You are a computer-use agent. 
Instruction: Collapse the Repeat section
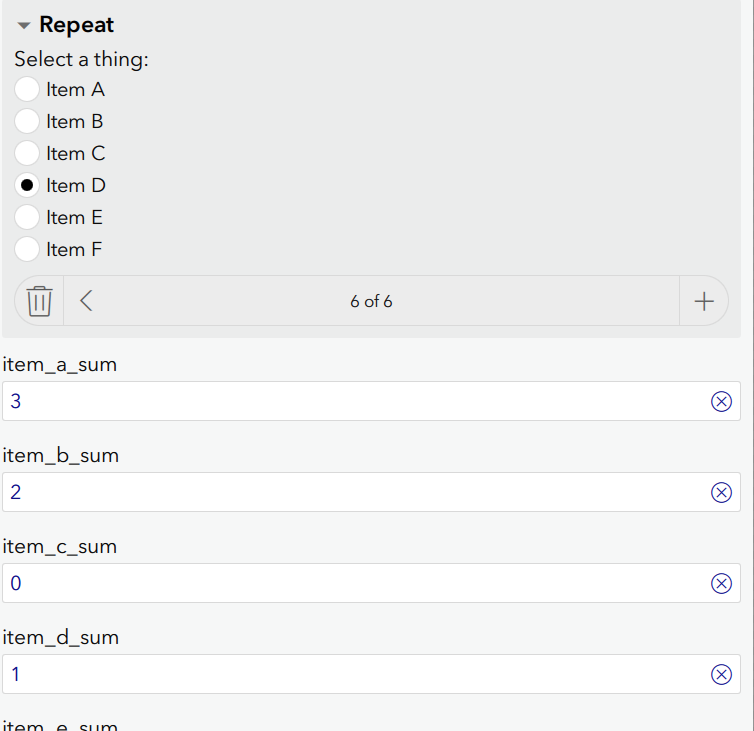[x=24, y=26]
